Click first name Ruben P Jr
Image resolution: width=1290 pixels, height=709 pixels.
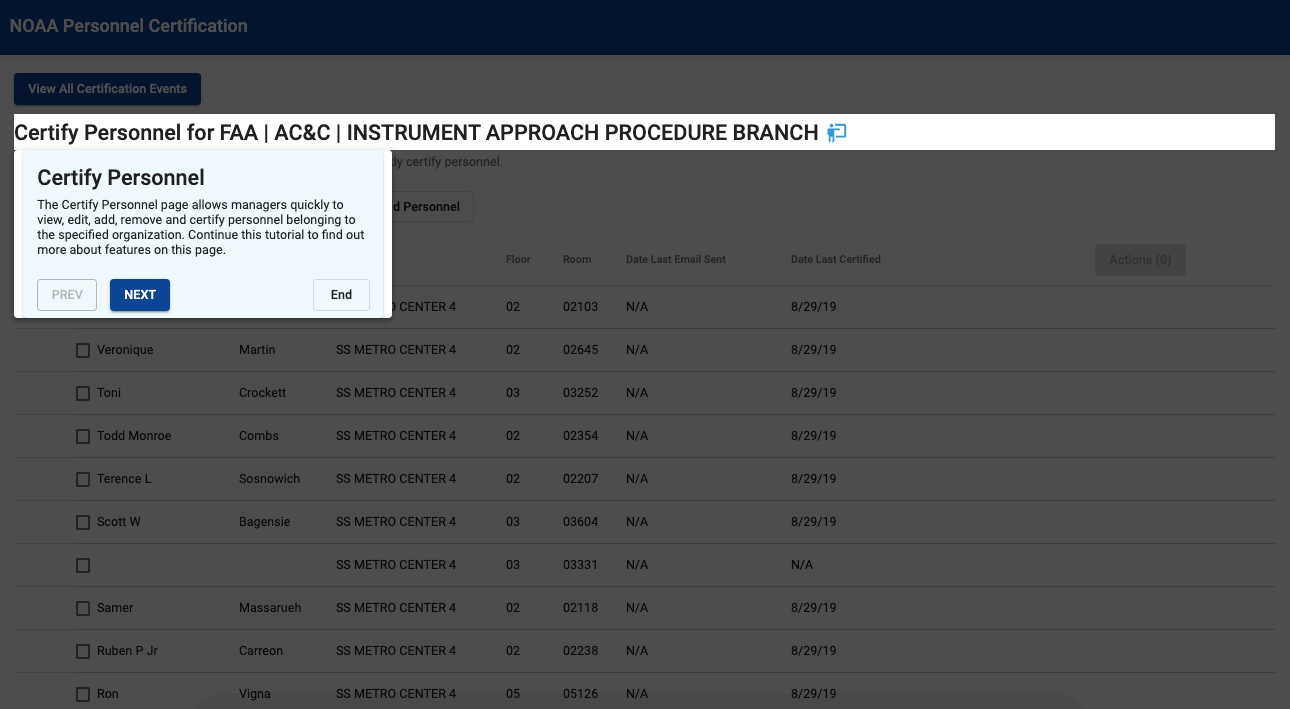click(x=127, y=651)
